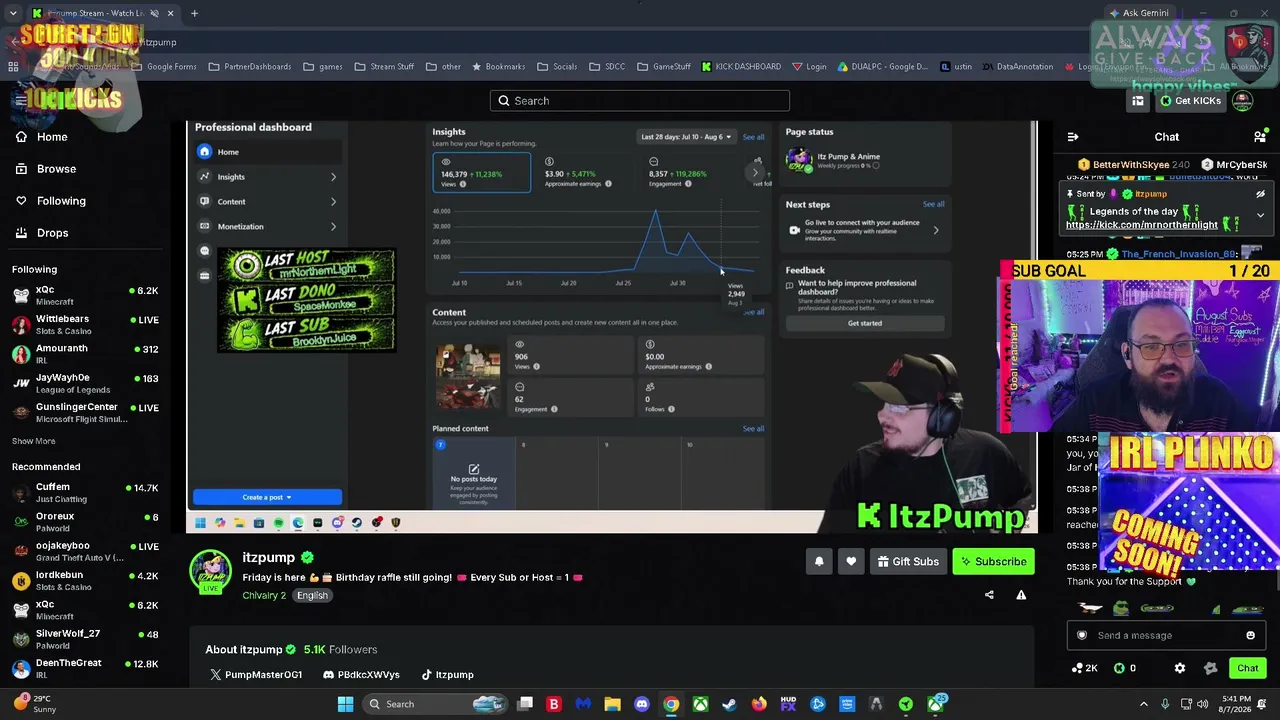Click the itzpump channel avatar
The width and height of the screenshot is (1280, 720).
click(x=210, y=570)
